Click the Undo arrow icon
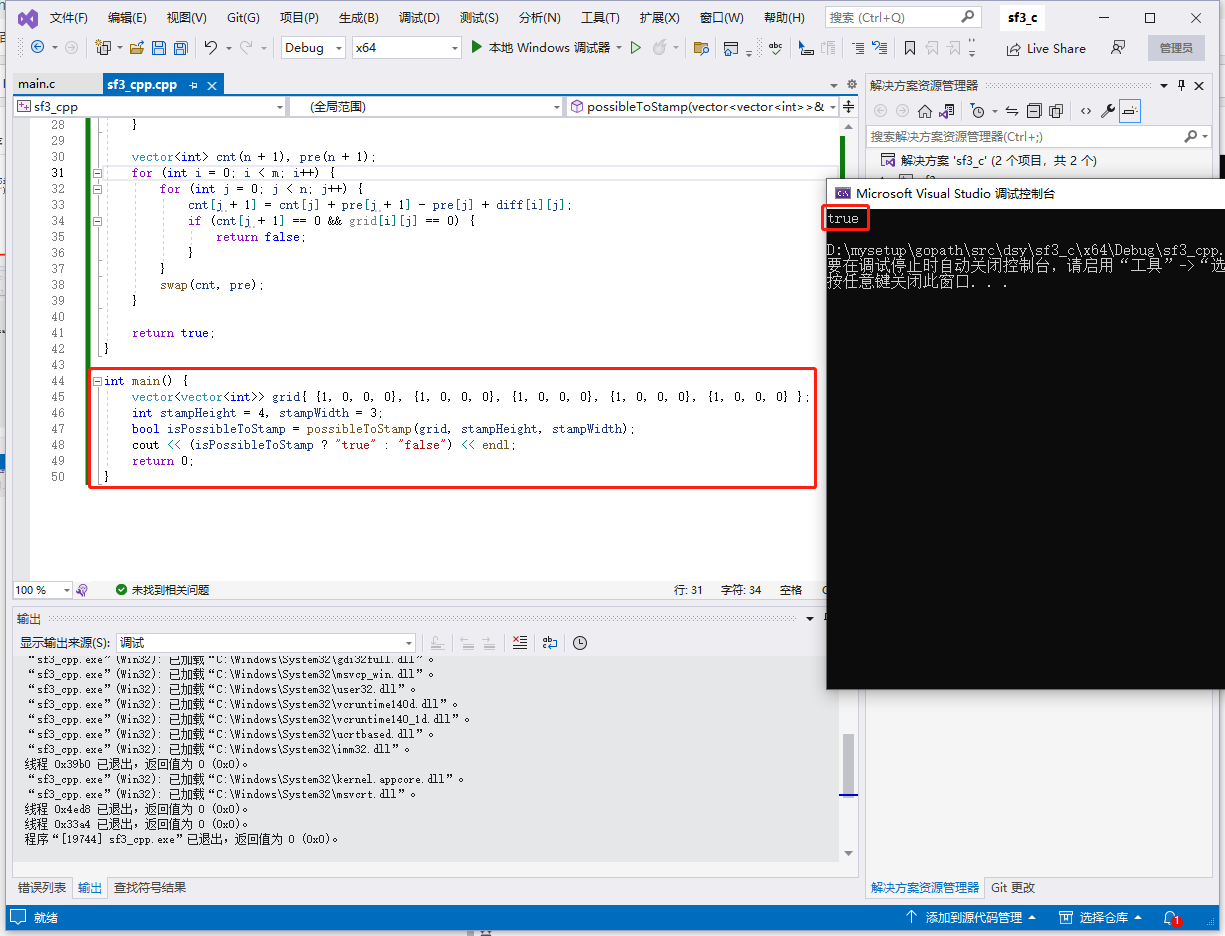This screenshot has height=936, width=1225. point(211,48)
